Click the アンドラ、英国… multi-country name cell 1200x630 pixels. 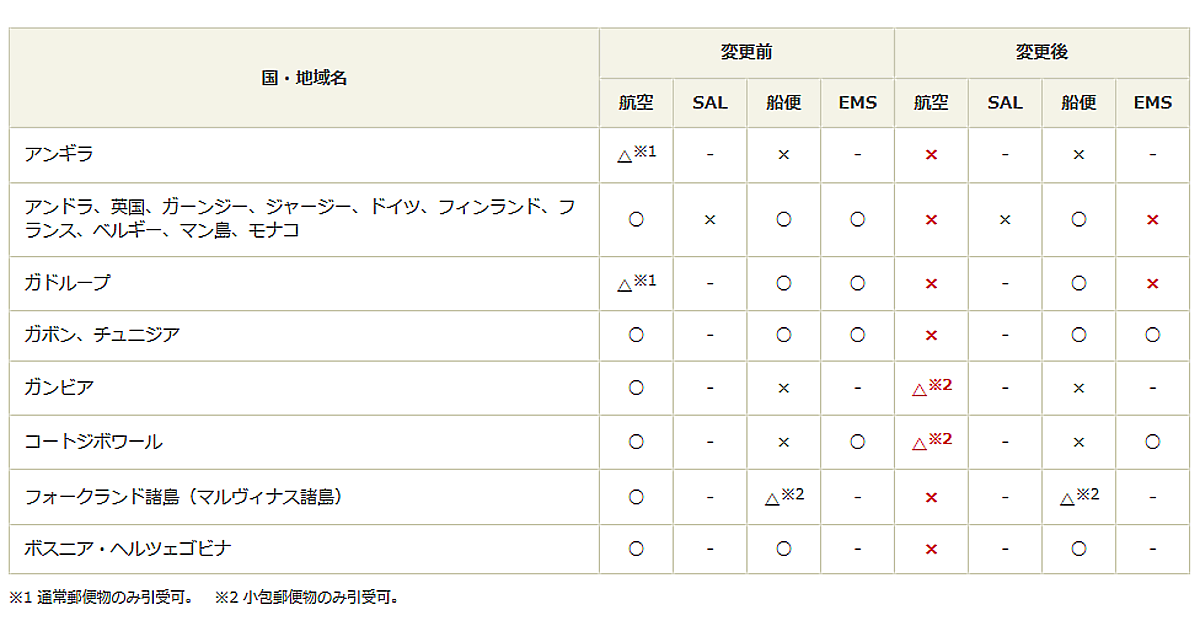coord(300,219)
